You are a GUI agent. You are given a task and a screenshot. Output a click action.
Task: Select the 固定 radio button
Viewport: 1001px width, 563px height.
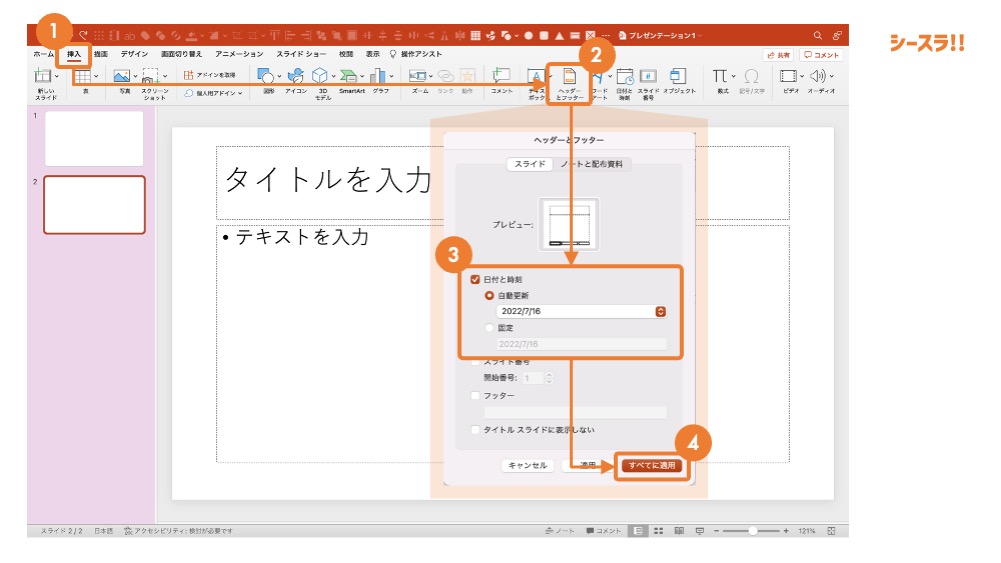(489, 327)
